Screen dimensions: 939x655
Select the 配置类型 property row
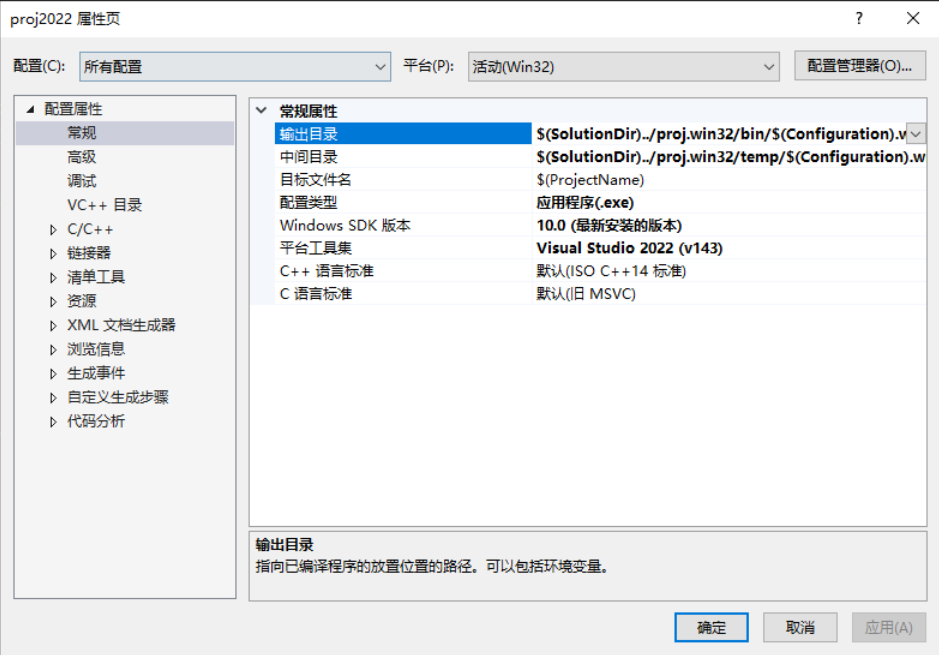coord(402,202)
